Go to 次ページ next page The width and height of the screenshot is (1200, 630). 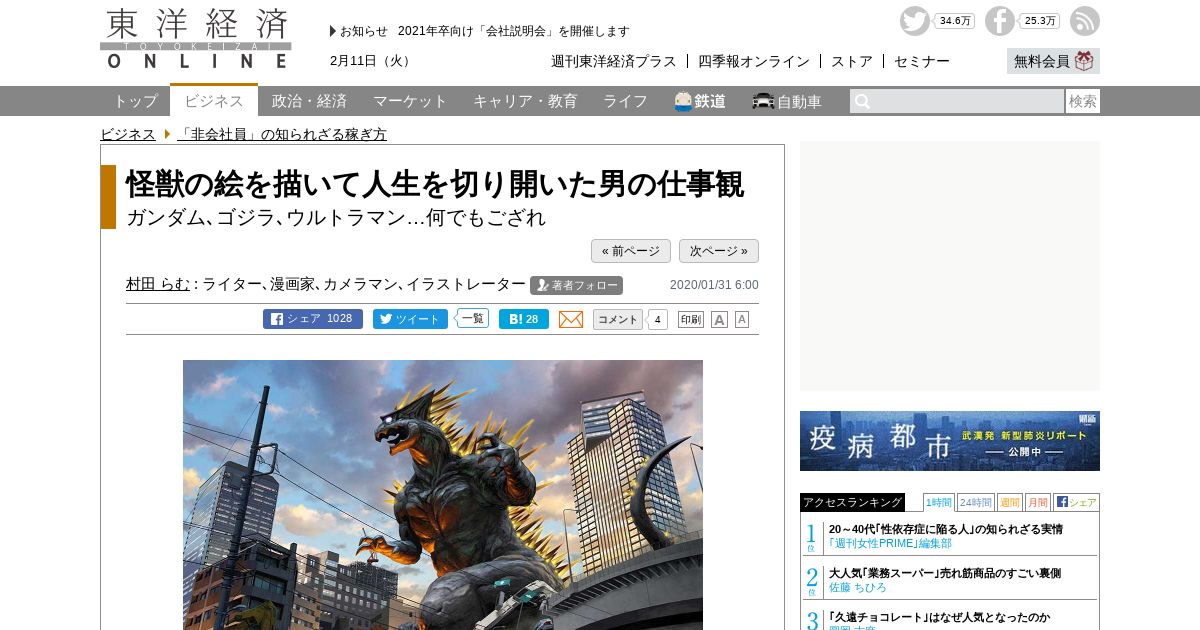[x=719, y=251]
